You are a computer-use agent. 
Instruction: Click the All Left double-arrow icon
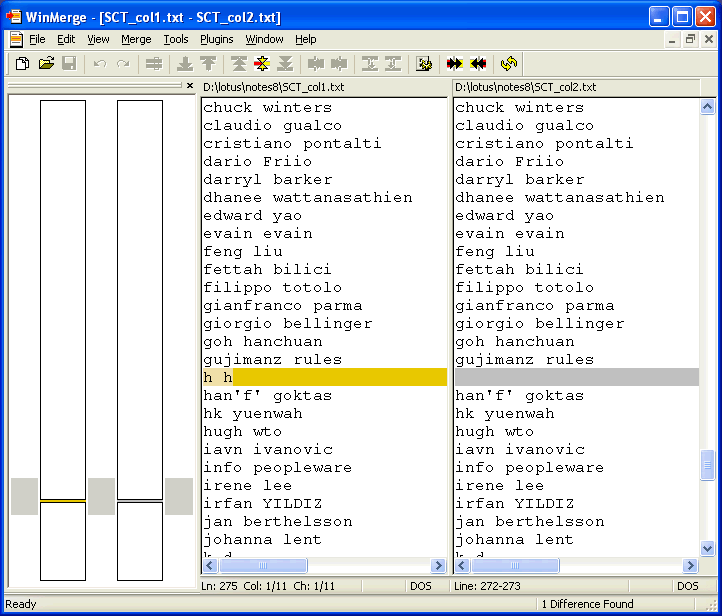click(478, 64)
